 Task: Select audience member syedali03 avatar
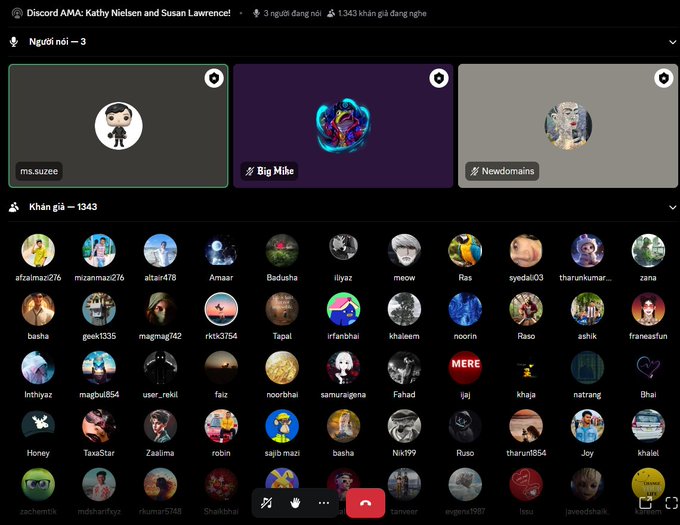pyautogui.click(x=526, y=251)
